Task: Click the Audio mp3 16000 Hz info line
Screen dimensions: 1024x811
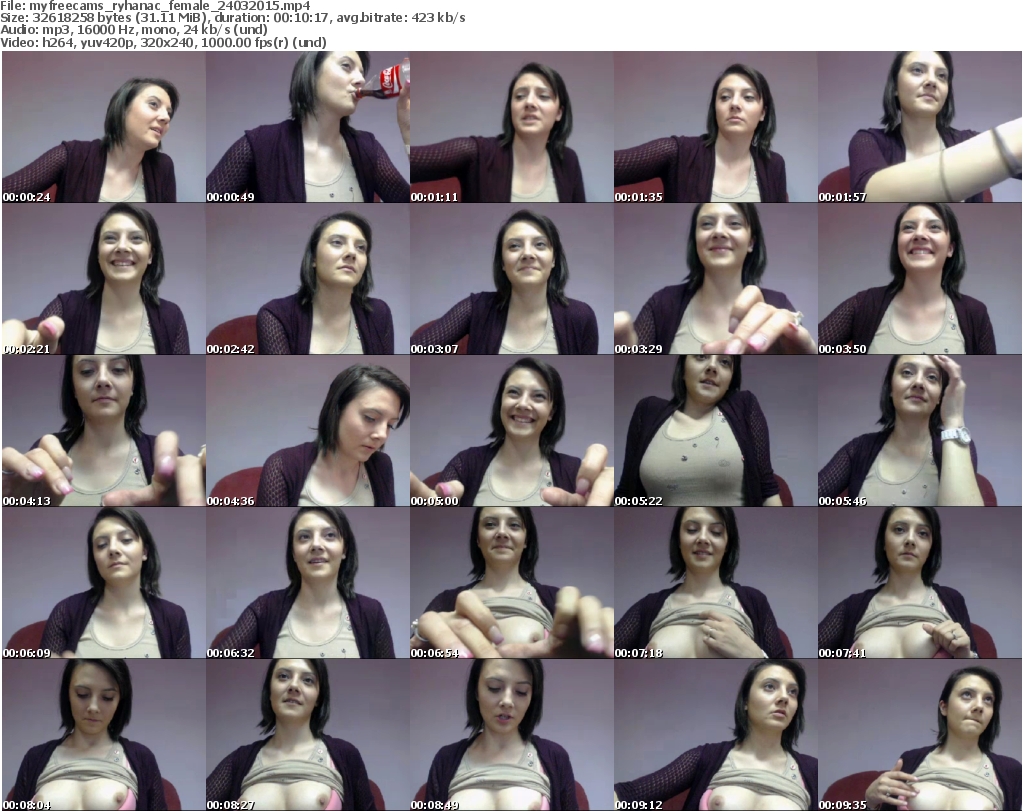Action: point(134,30)
